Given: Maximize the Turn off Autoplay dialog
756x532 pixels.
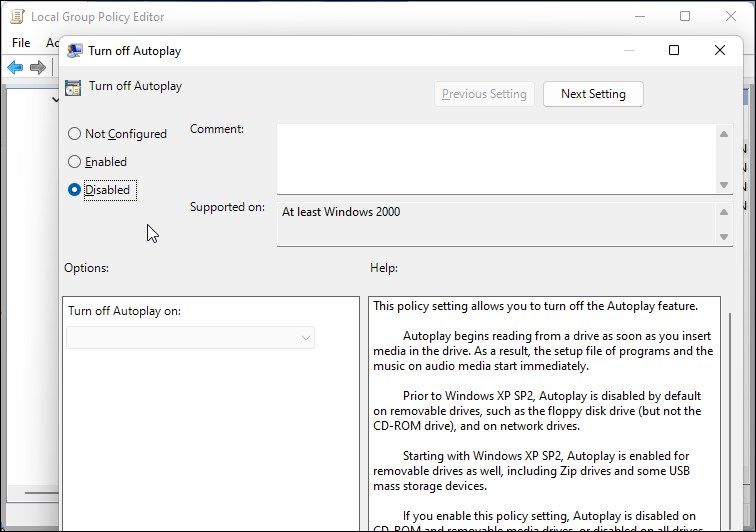Looking at the screenshot, I should (674, 50).
